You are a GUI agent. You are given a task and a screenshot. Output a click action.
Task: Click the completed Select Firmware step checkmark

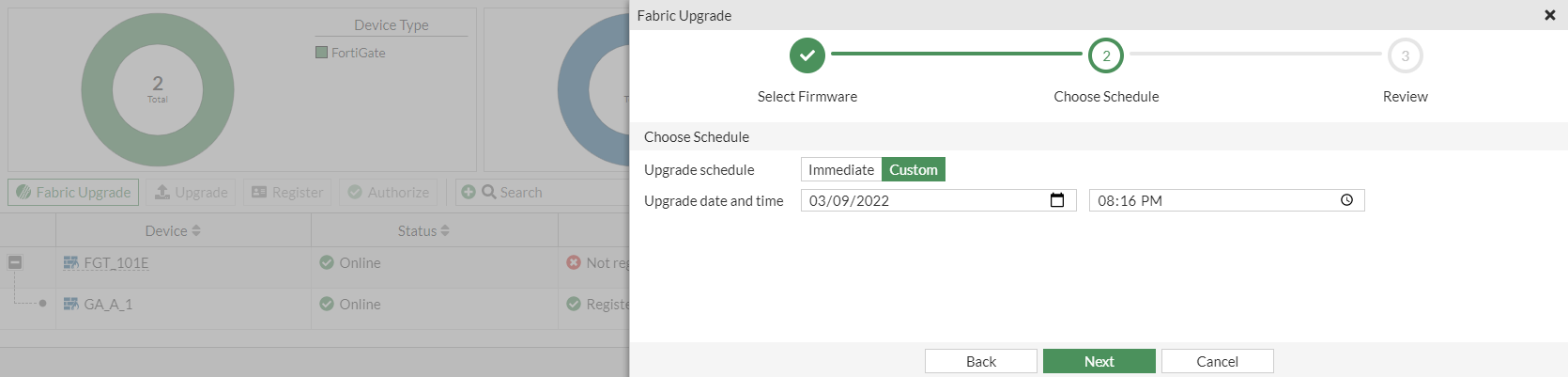coord(807,55)
